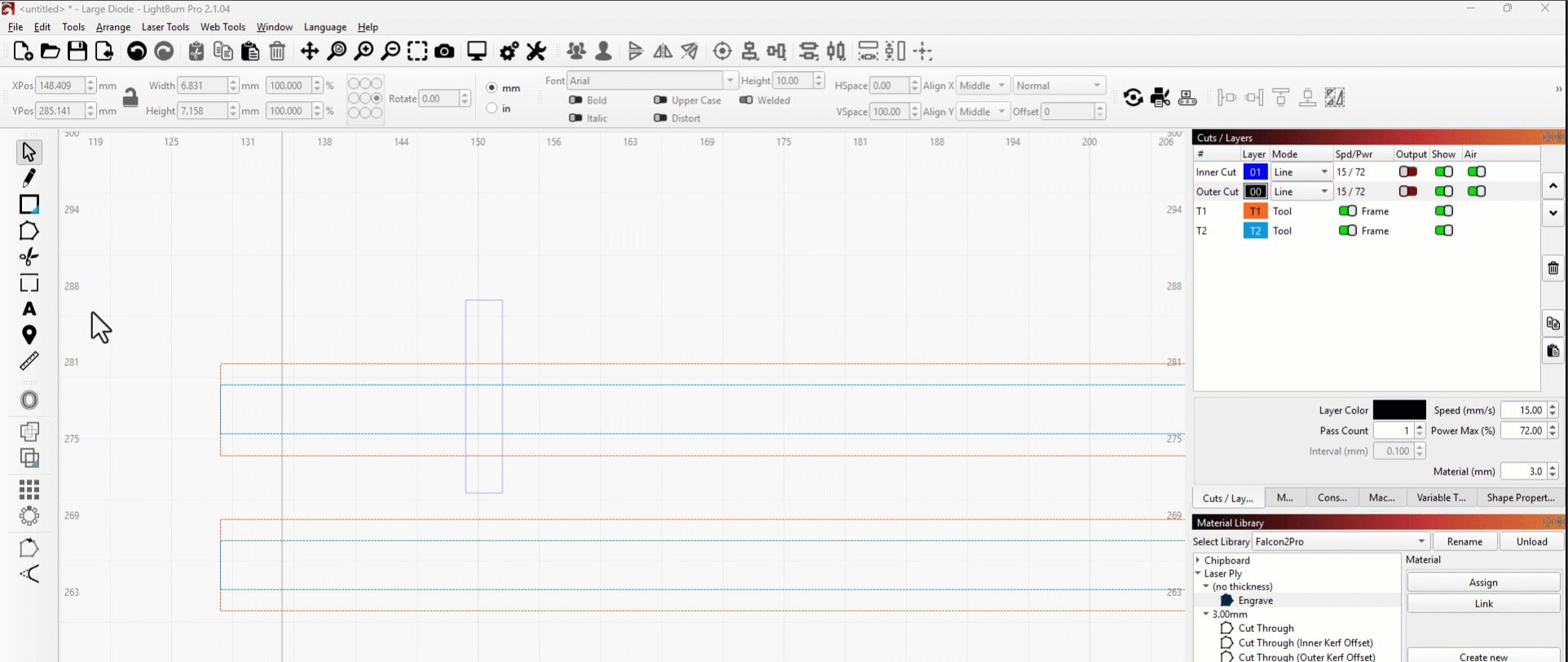The width and height of the screenshot is (1568, 662).
Task: Toggle the Italic switch
Action: [x=575, y=117]
